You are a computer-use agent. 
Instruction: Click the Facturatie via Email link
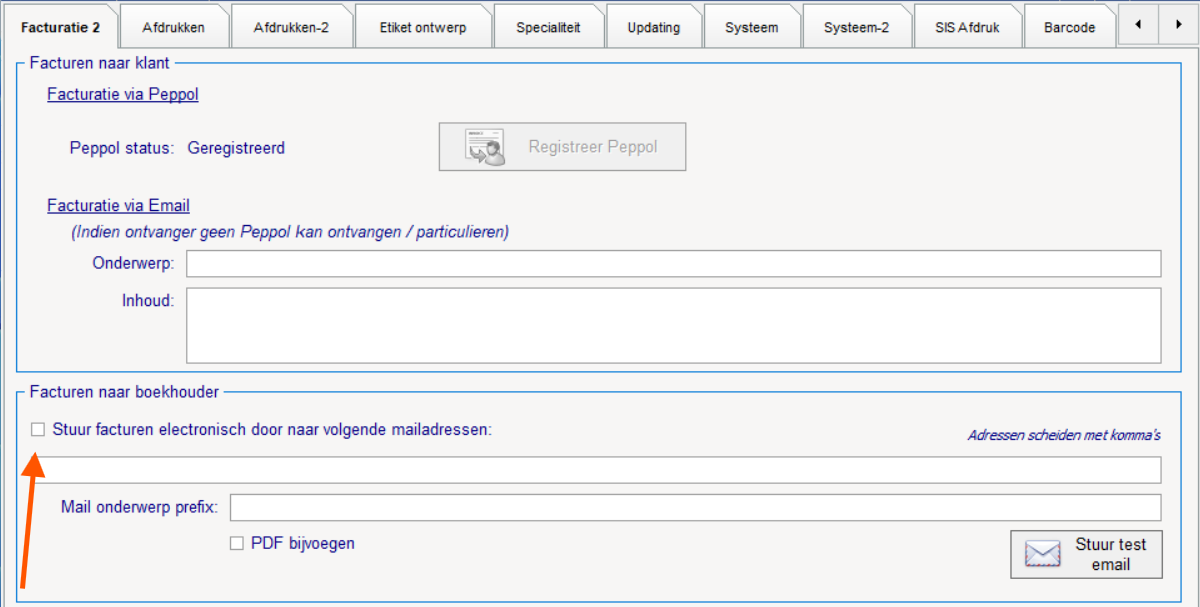[118, 206]
